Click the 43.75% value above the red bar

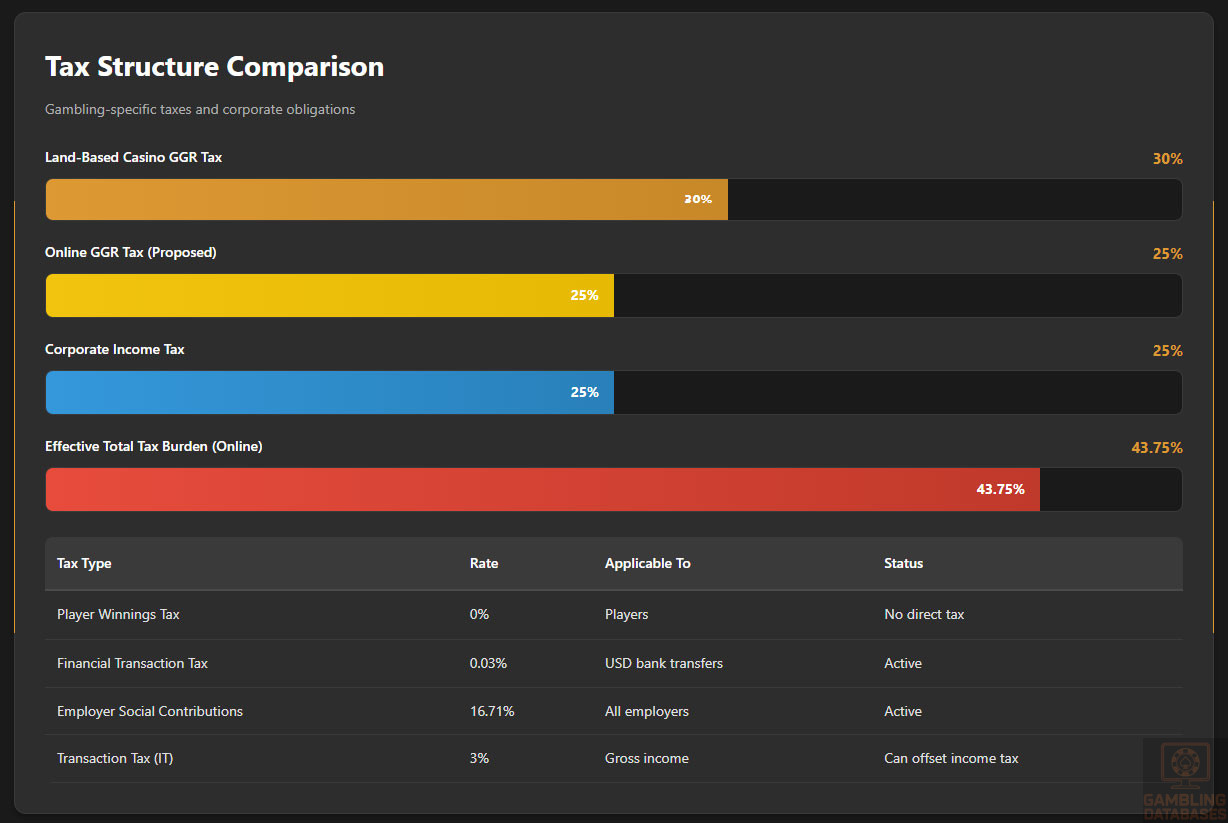click(1157, 448)
